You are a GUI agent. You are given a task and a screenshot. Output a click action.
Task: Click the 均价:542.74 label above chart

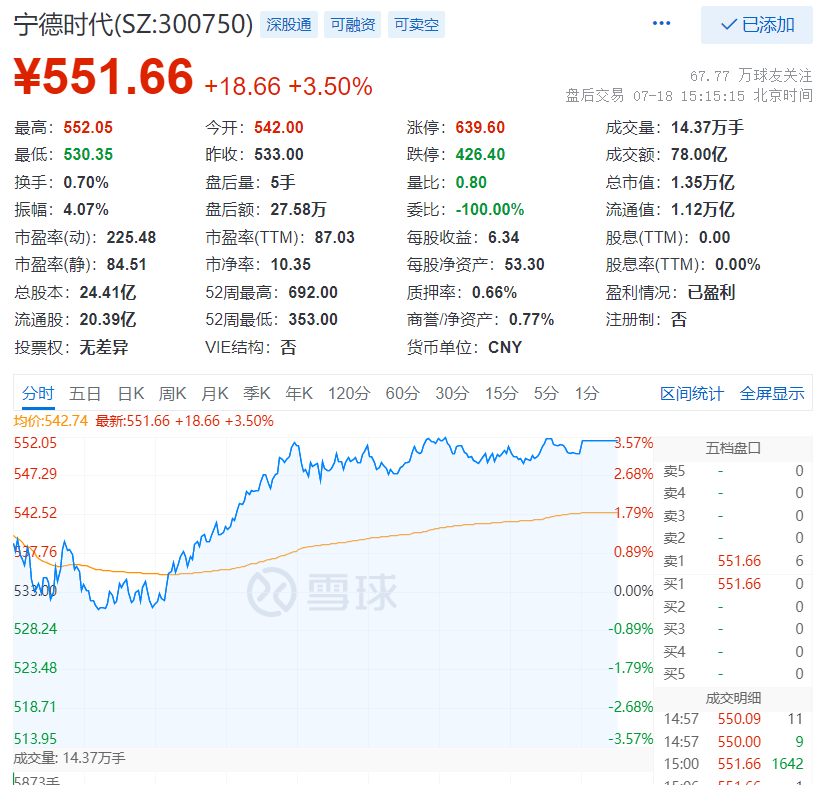(50, 421)
